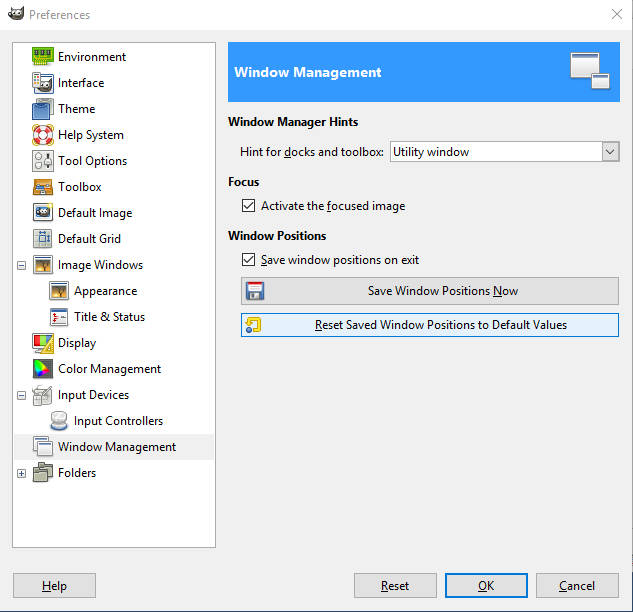The height and width of the screenshot is (612, 633).
Task: Click the Color Management prism icon
Action: [x=42, y=369]
